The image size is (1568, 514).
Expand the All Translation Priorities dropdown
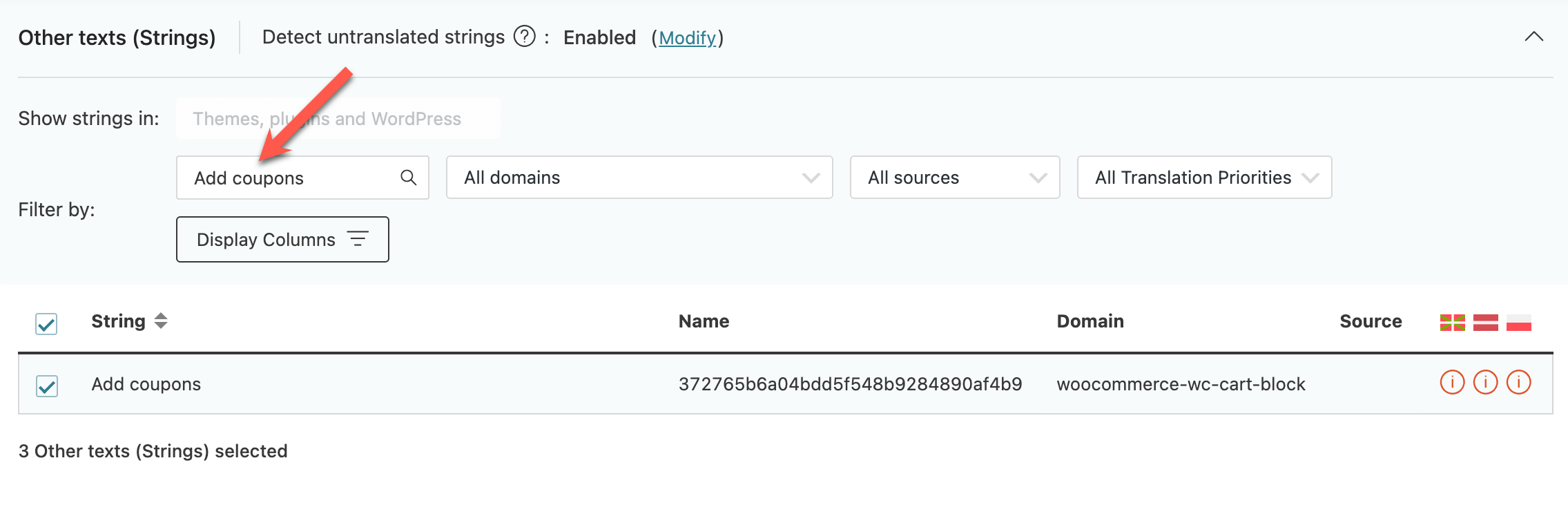pos(1204,178)
